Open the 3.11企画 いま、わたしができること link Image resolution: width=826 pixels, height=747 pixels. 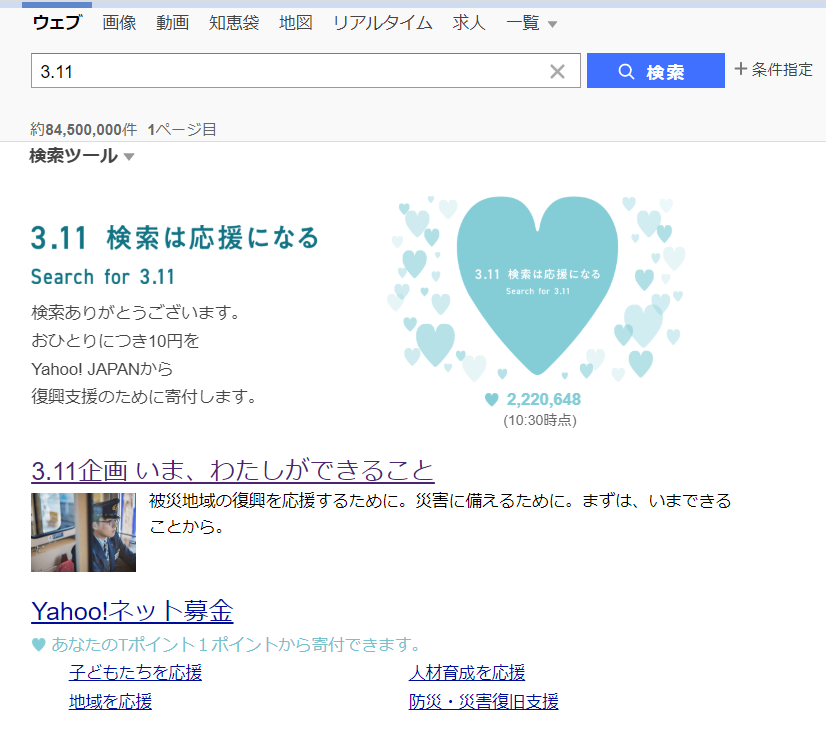(233, 470)
